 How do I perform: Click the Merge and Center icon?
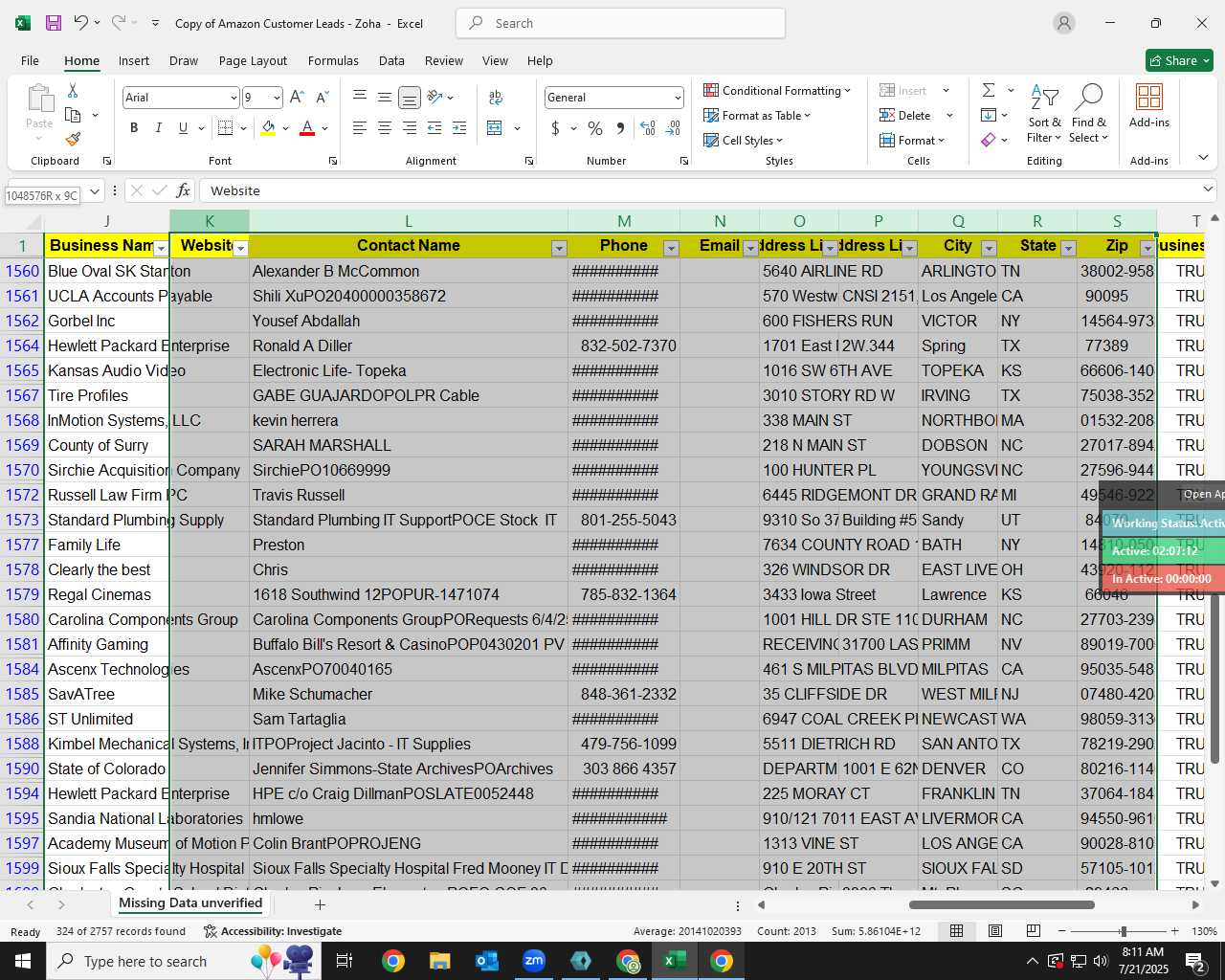[x=495, y=128]
